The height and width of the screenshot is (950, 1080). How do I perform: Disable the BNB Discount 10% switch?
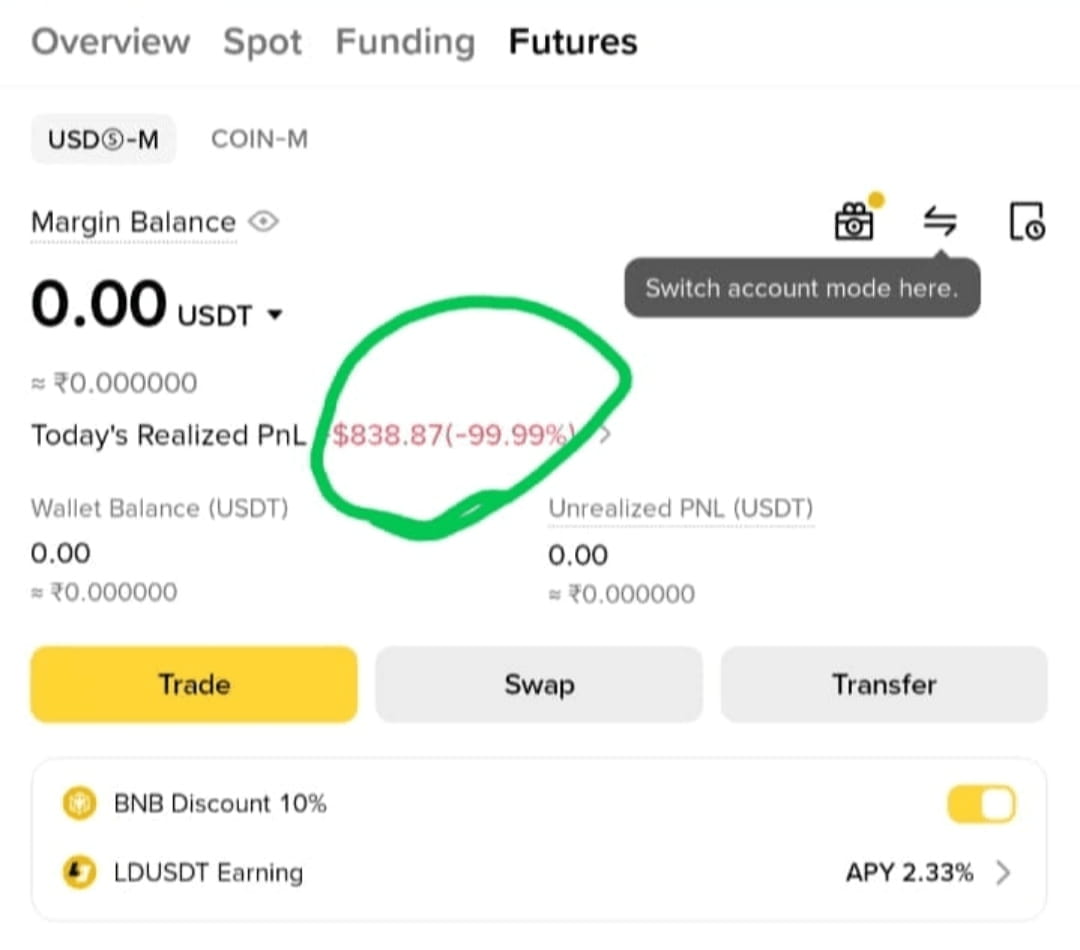pos(982,804)
